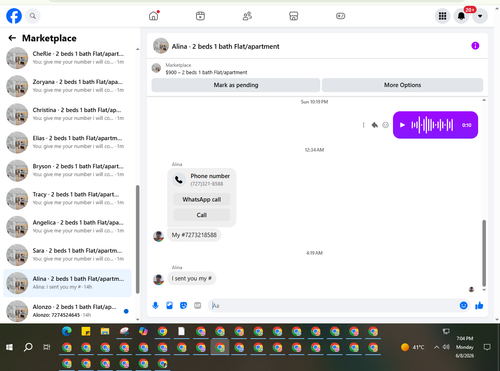
Task: Open Zoryana conversation
Action: 67,86
